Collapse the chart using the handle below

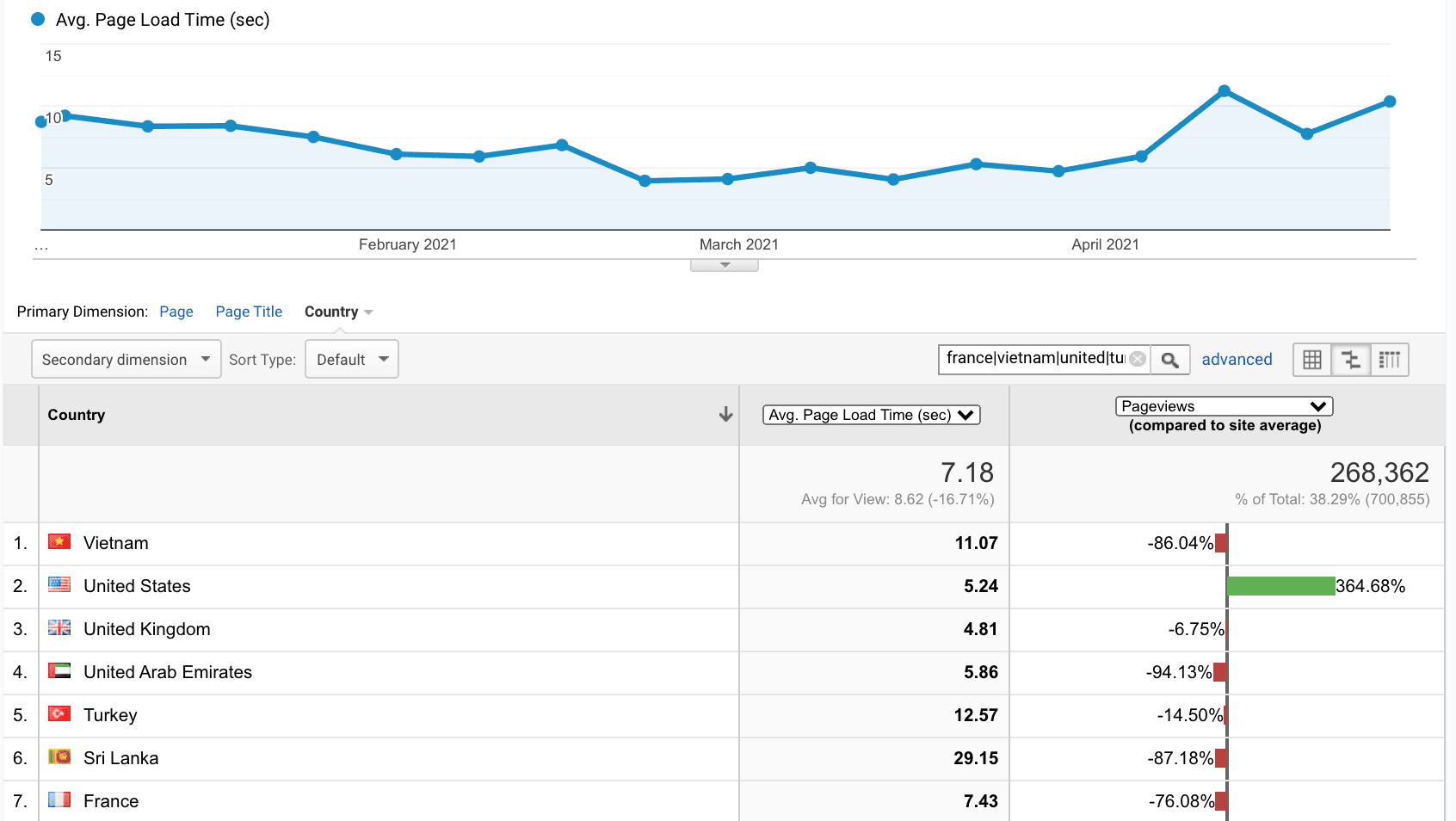point(725,265)
